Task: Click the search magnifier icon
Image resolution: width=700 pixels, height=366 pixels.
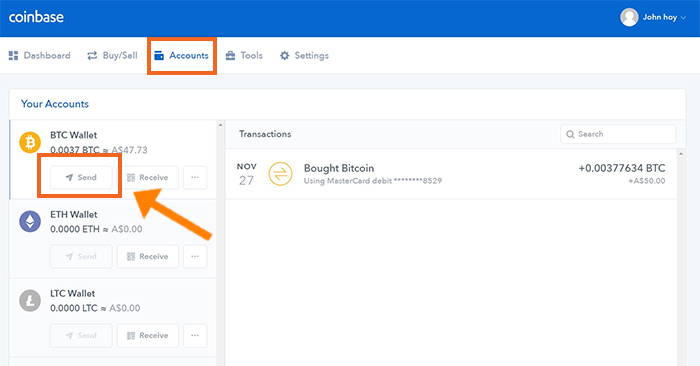Action: [570, 134]
